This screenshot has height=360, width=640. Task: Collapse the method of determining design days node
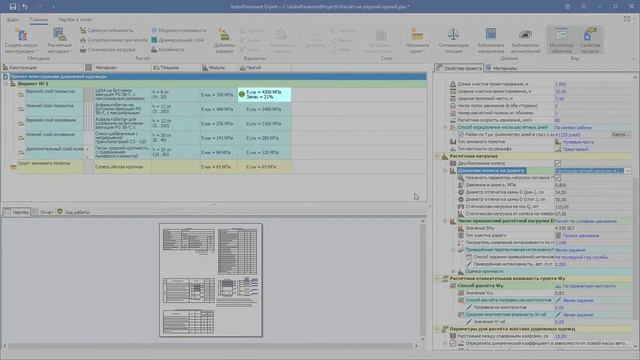pos(445,127)
